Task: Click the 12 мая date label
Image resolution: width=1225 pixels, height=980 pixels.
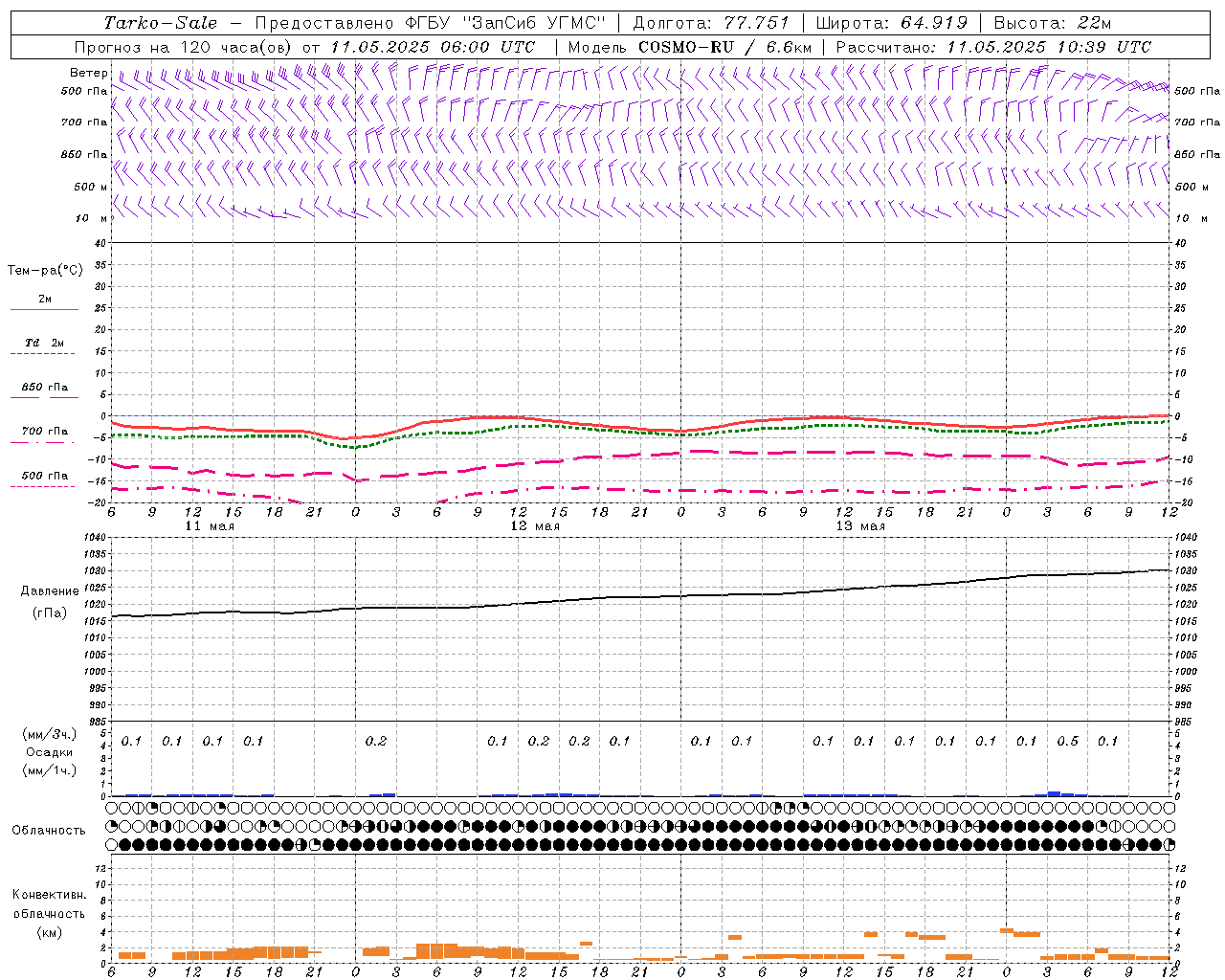Action: (x=535, y=526)
